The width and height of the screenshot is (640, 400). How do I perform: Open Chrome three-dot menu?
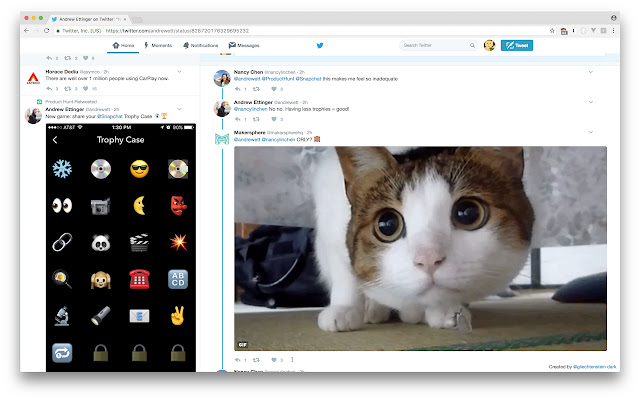[613, 31]
